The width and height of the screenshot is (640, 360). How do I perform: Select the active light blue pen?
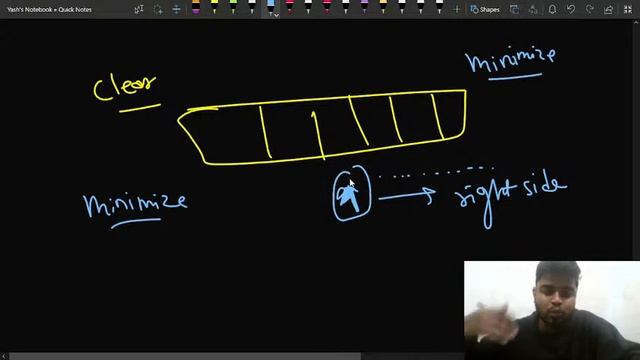270,7
